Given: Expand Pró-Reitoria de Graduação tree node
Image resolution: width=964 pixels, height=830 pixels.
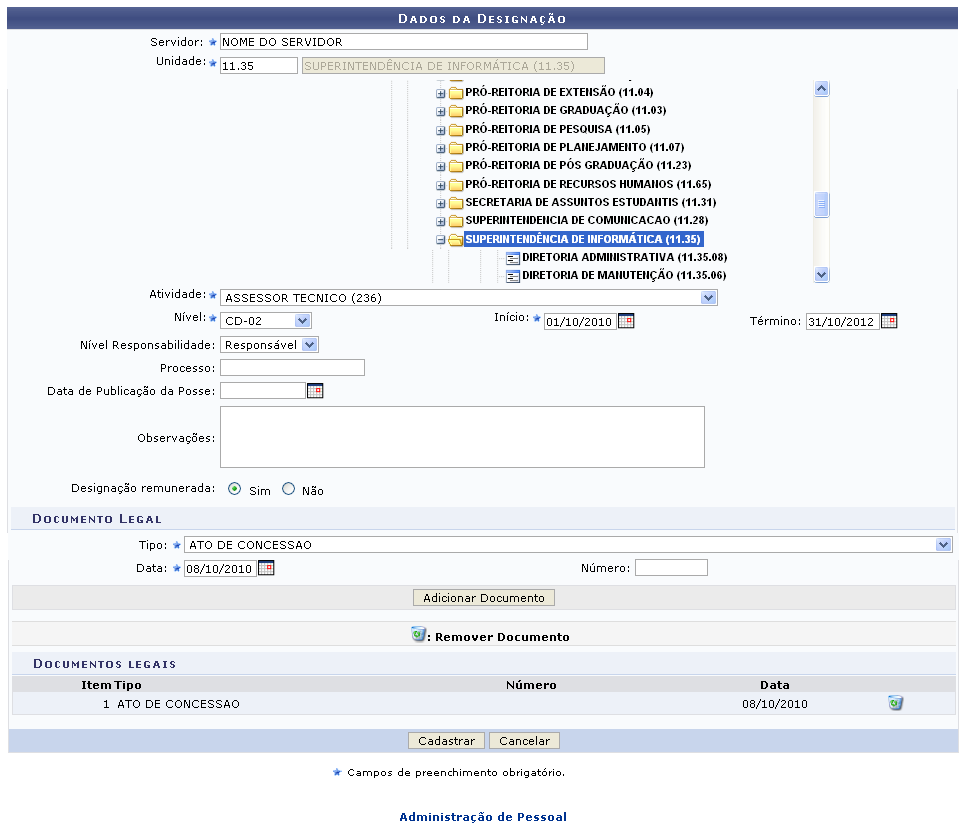Looking at the screenshot, I should coord(440,111).
